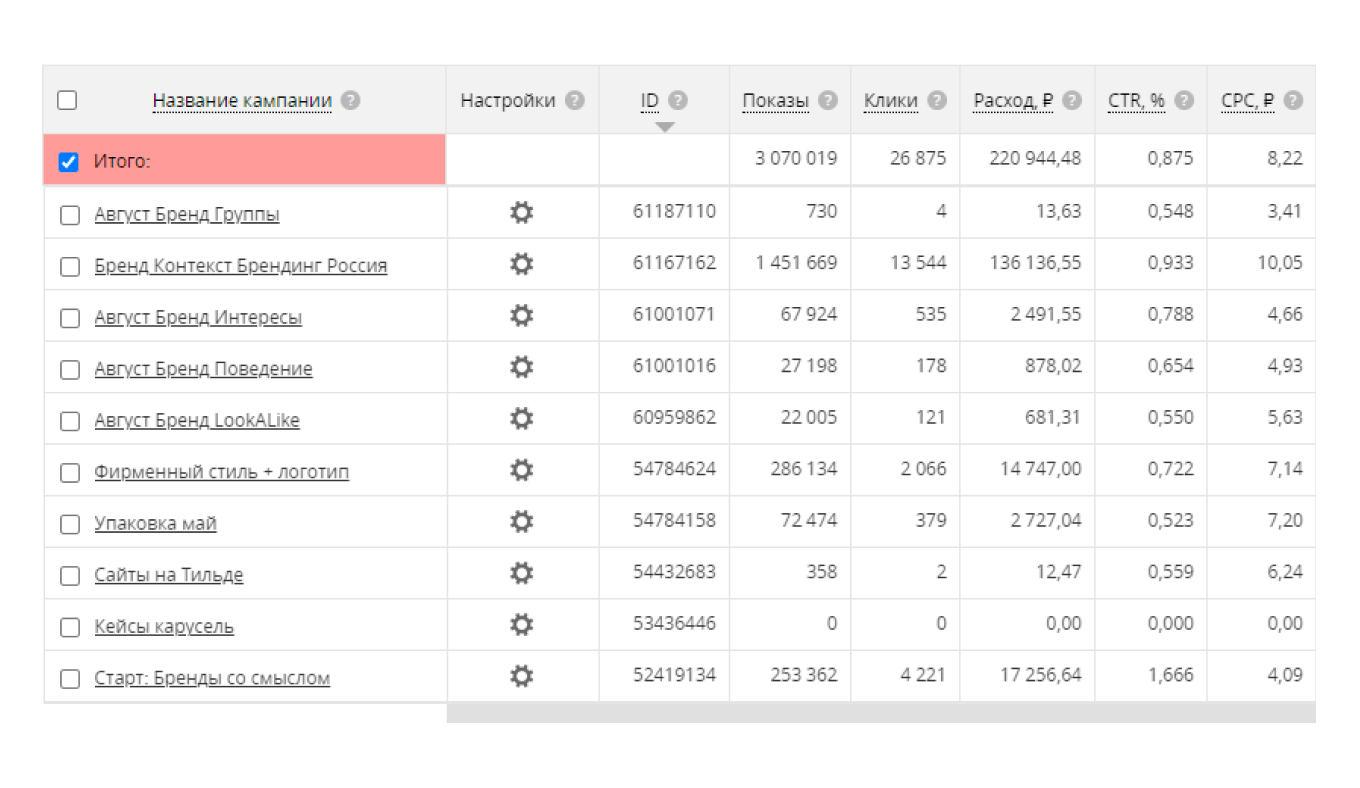The width and height of the screenshot is (1360, 788).
Task: Select checkbox for Упаковка май campaign
Action: pos(70,524)
